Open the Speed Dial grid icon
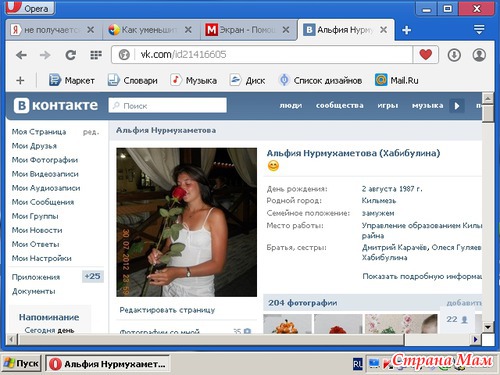500x375 pixels. point(96,55)
